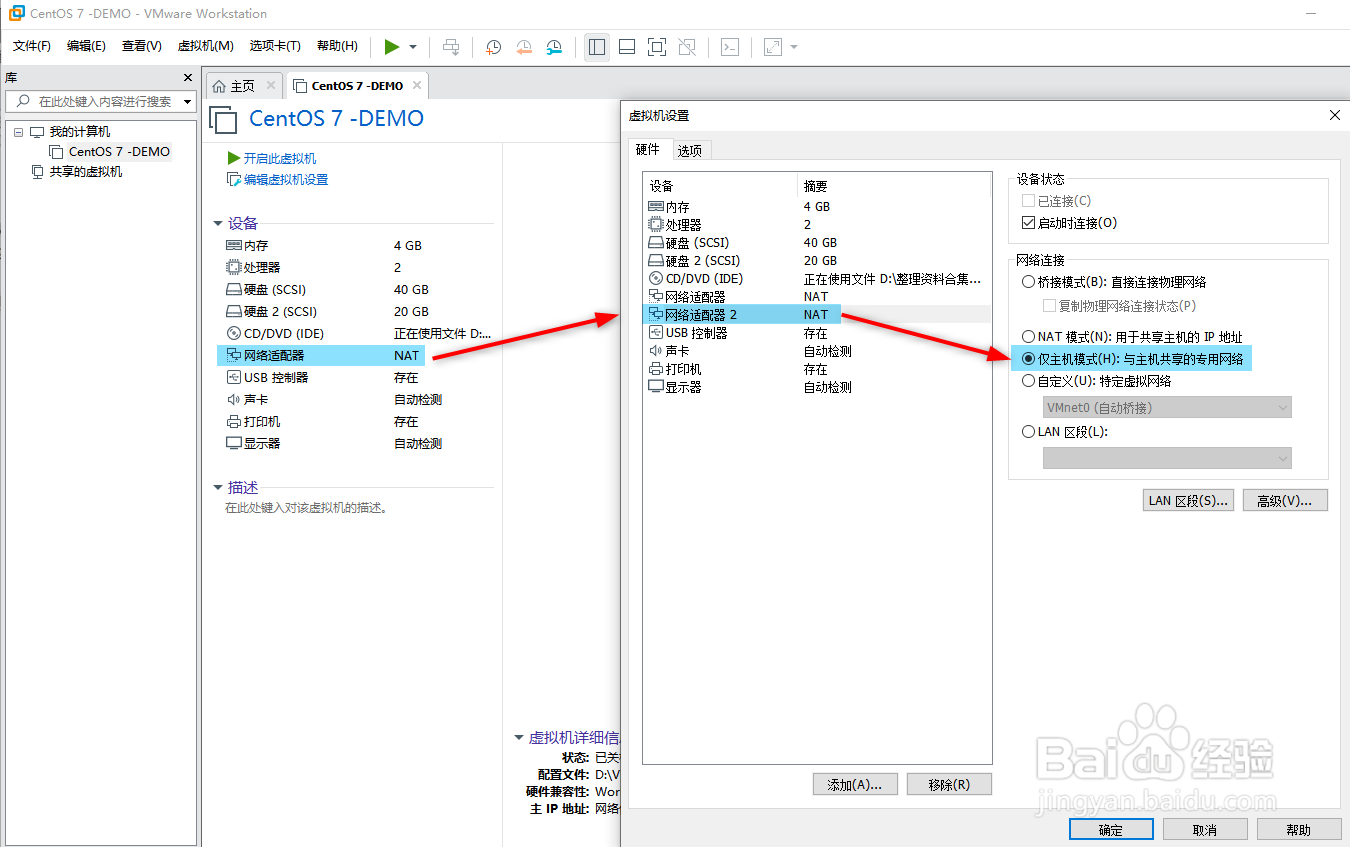Open stretch display dropdown arrow
The width and height of the screenshot is (1350, 847).
click(794, 47)
